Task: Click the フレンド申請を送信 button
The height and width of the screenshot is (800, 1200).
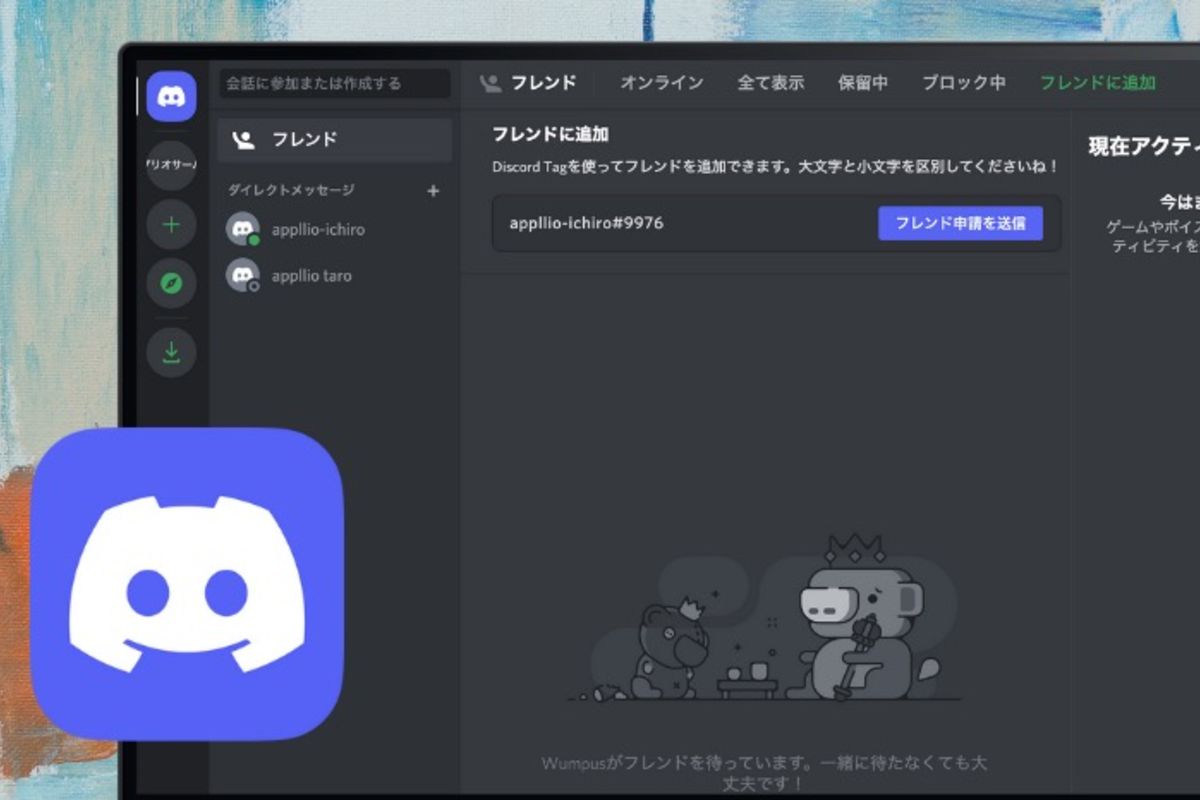Action: [x=960, y=223]
